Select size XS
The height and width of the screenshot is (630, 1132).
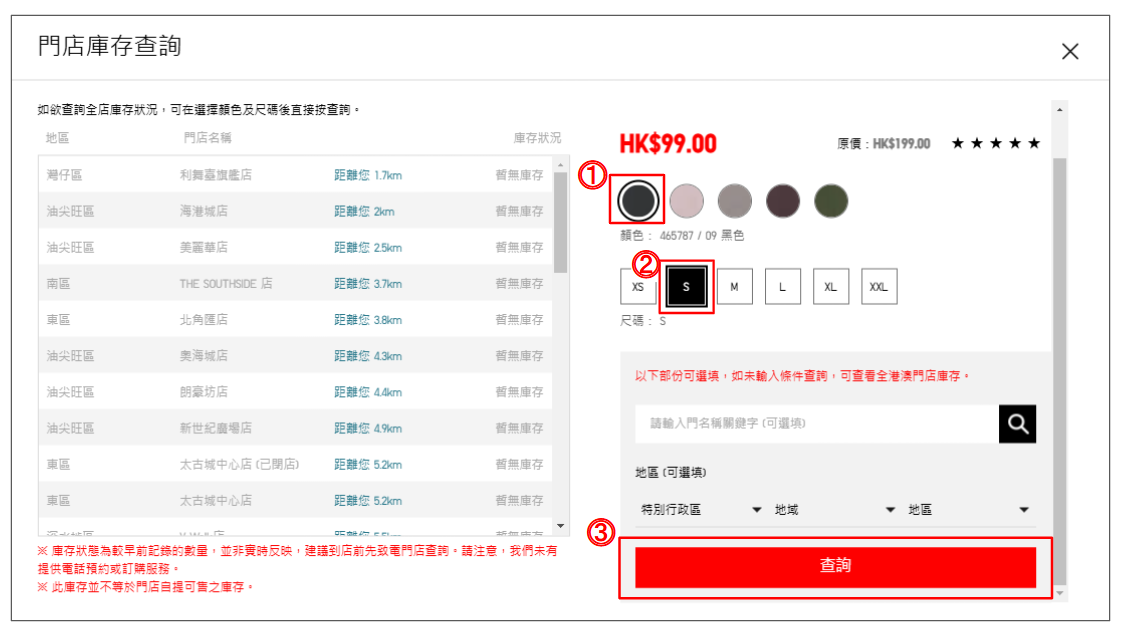pyautogui.click(x=638, y=287)
